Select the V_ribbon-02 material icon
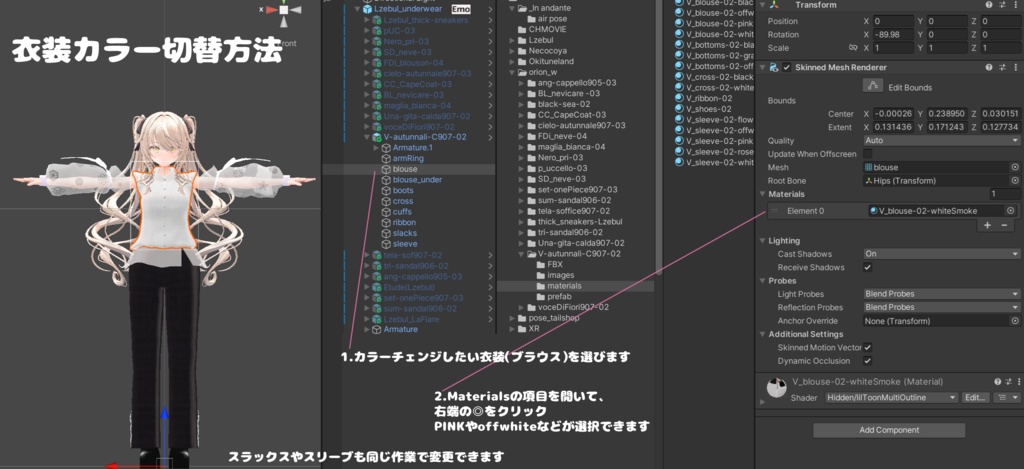The width and height of the screenshot is (1024, 469). click(x=679, y=98)
